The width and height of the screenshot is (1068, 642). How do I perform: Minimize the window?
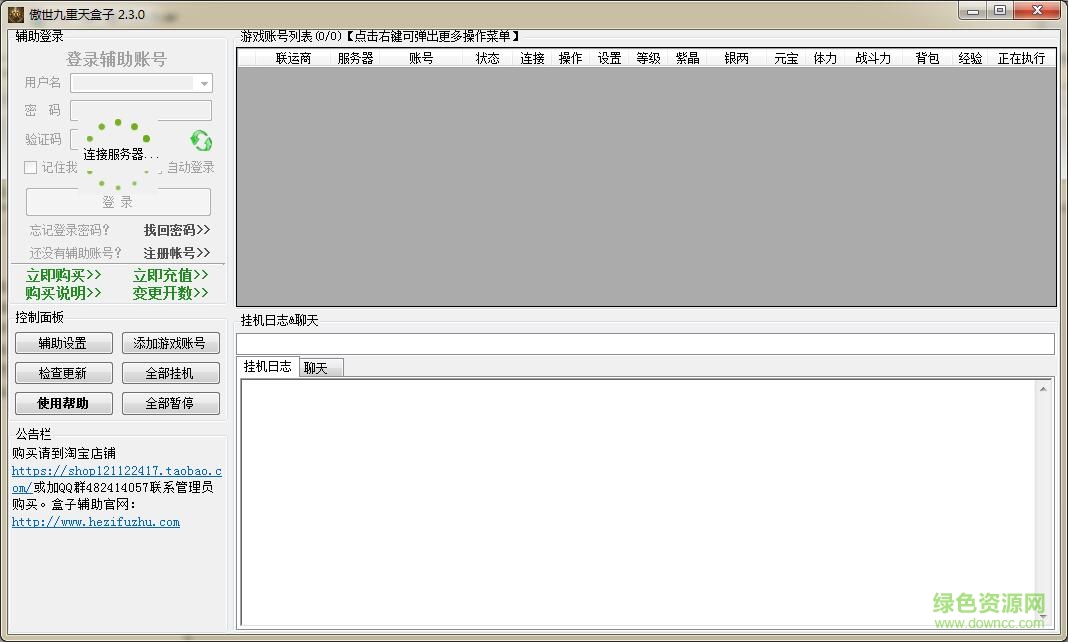click(x=973, y=10)
